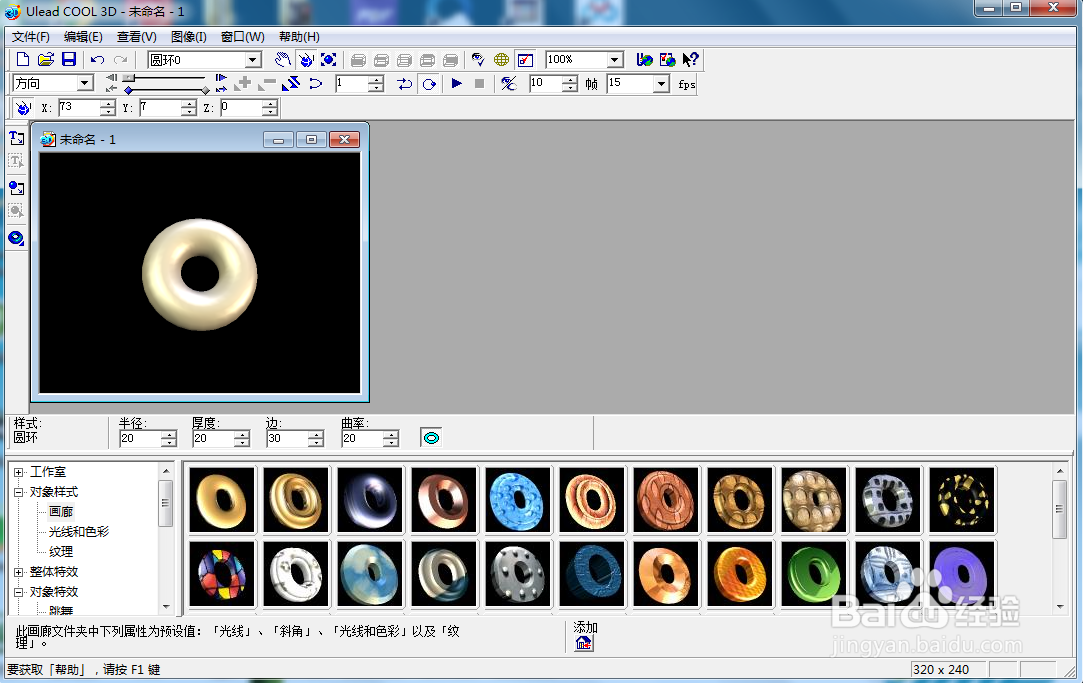The image size is (1083, 683).
Task: Click the end keyframe diamond marker
Action: tap(205, 90)
